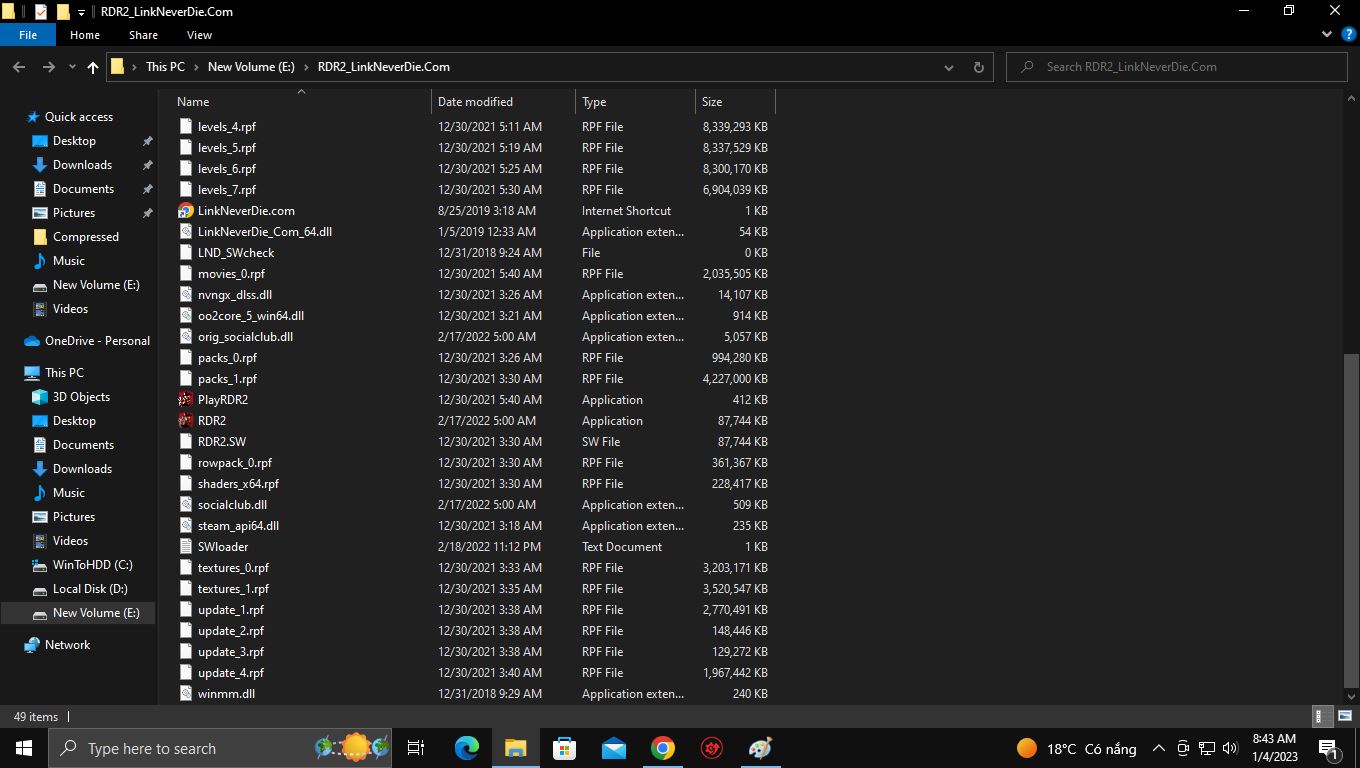Switch to details view layout
Screen dimensions: 1360x768
1320,716
